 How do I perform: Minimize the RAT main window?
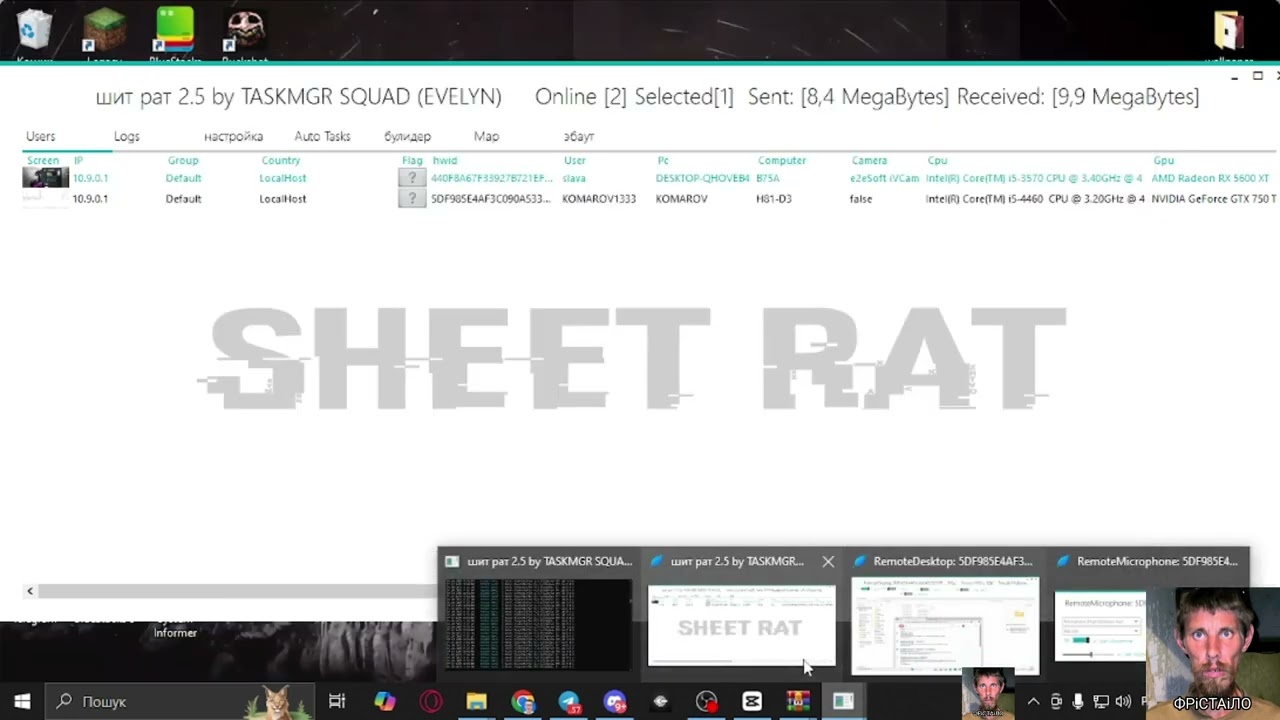pyautogui.click(x=1233, y=76)
